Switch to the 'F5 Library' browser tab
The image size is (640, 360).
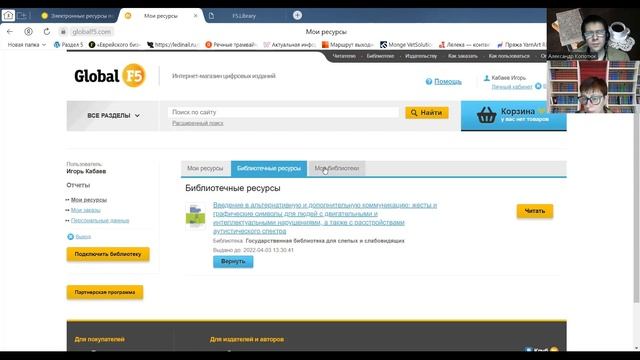coord(244,16)
